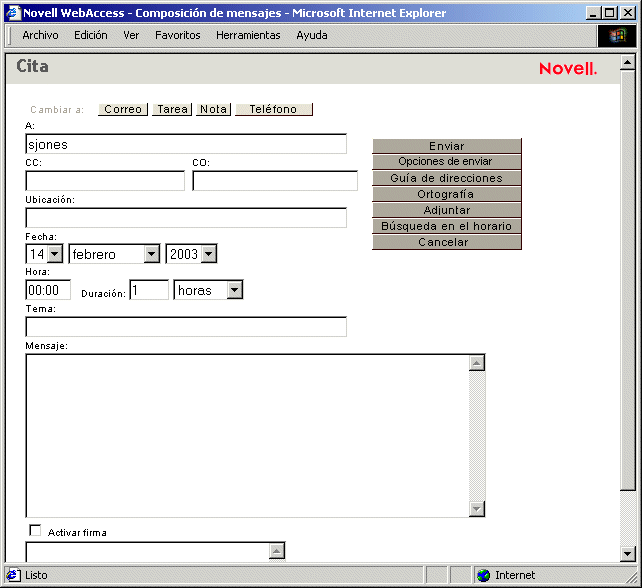Open the Ver menu
Viewport: 642px width, 588px height.
[131, 35]
